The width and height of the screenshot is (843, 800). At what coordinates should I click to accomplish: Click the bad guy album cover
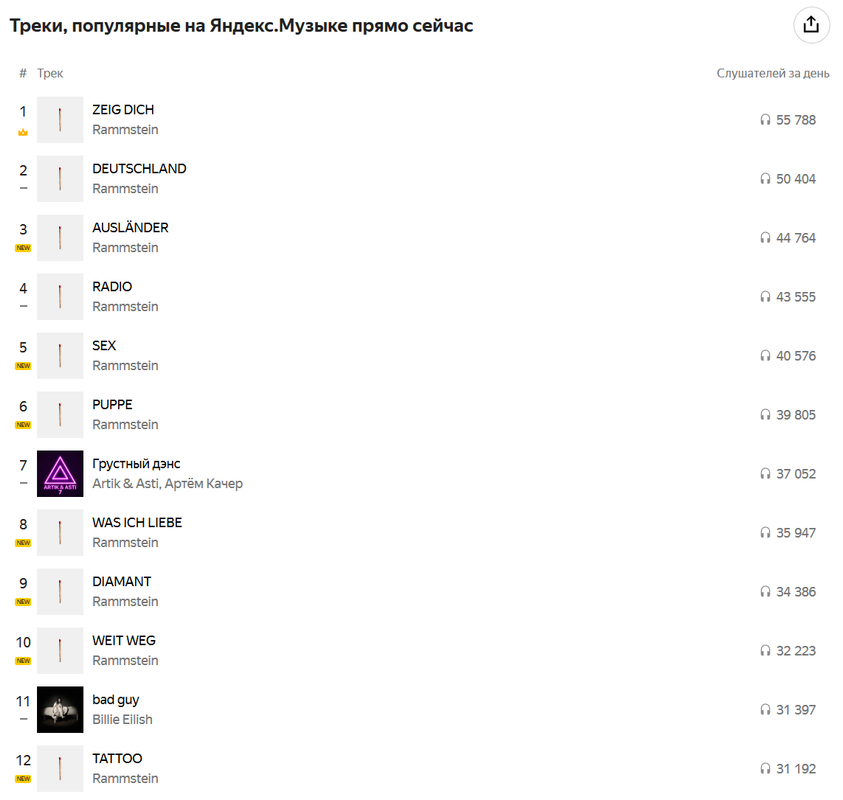pos(60,710)
